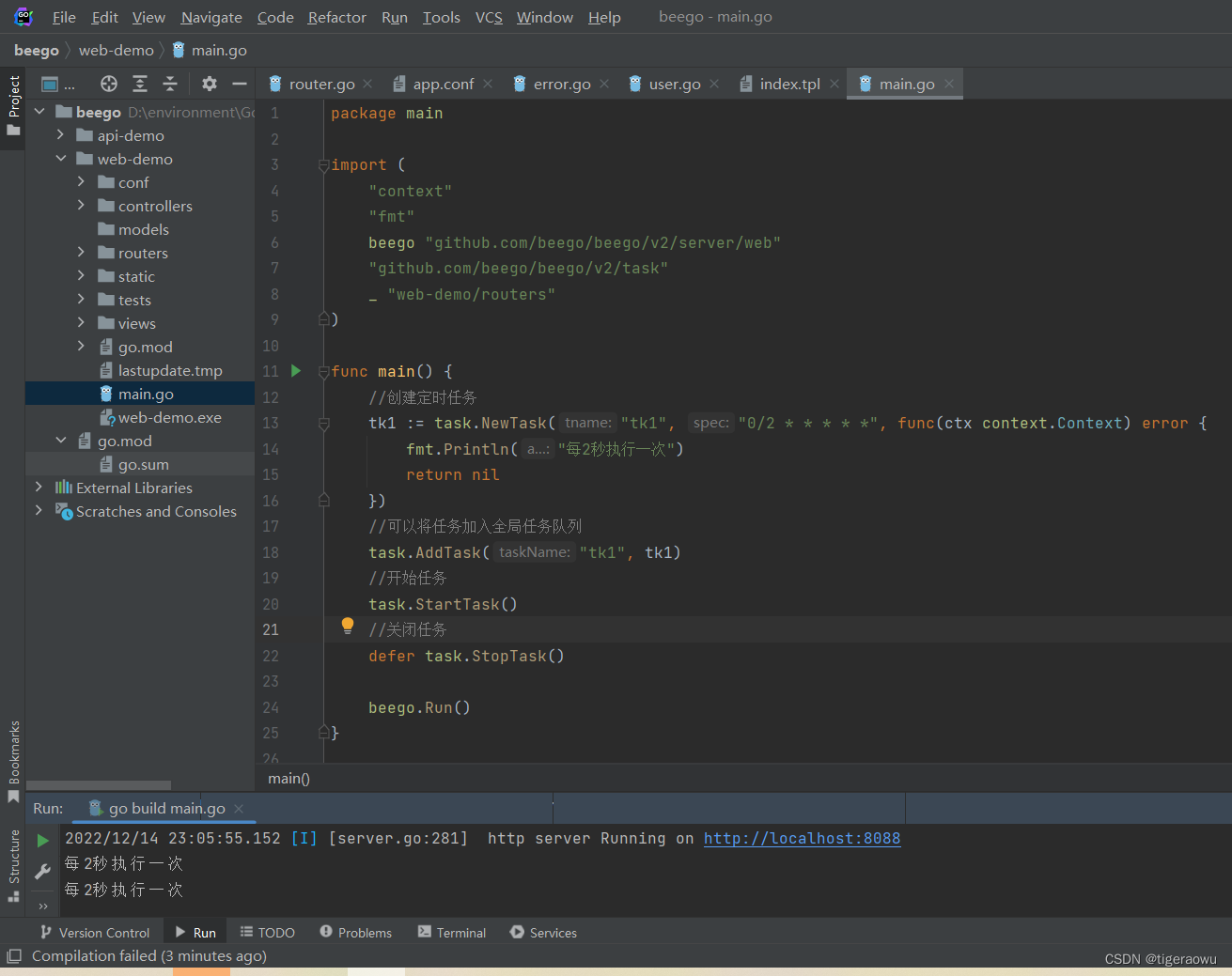
Task: Click the Project tree horizontal scrollbar
Action: point(99,785)
